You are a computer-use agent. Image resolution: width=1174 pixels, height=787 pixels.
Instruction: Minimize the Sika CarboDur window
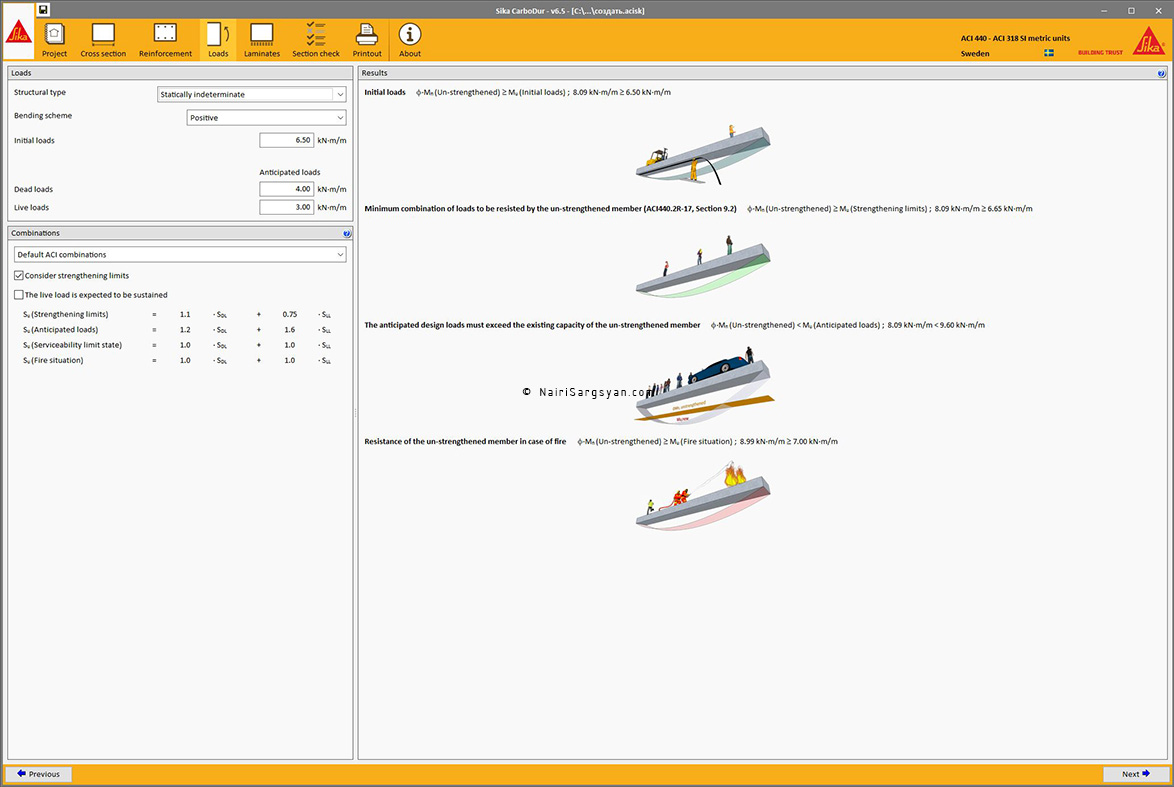pos(1104,10)
